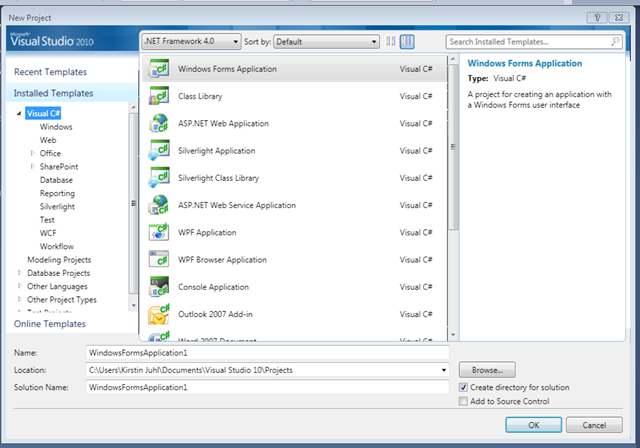Switch to medium icons view
The image size is (640, 448).
point(407,41)
